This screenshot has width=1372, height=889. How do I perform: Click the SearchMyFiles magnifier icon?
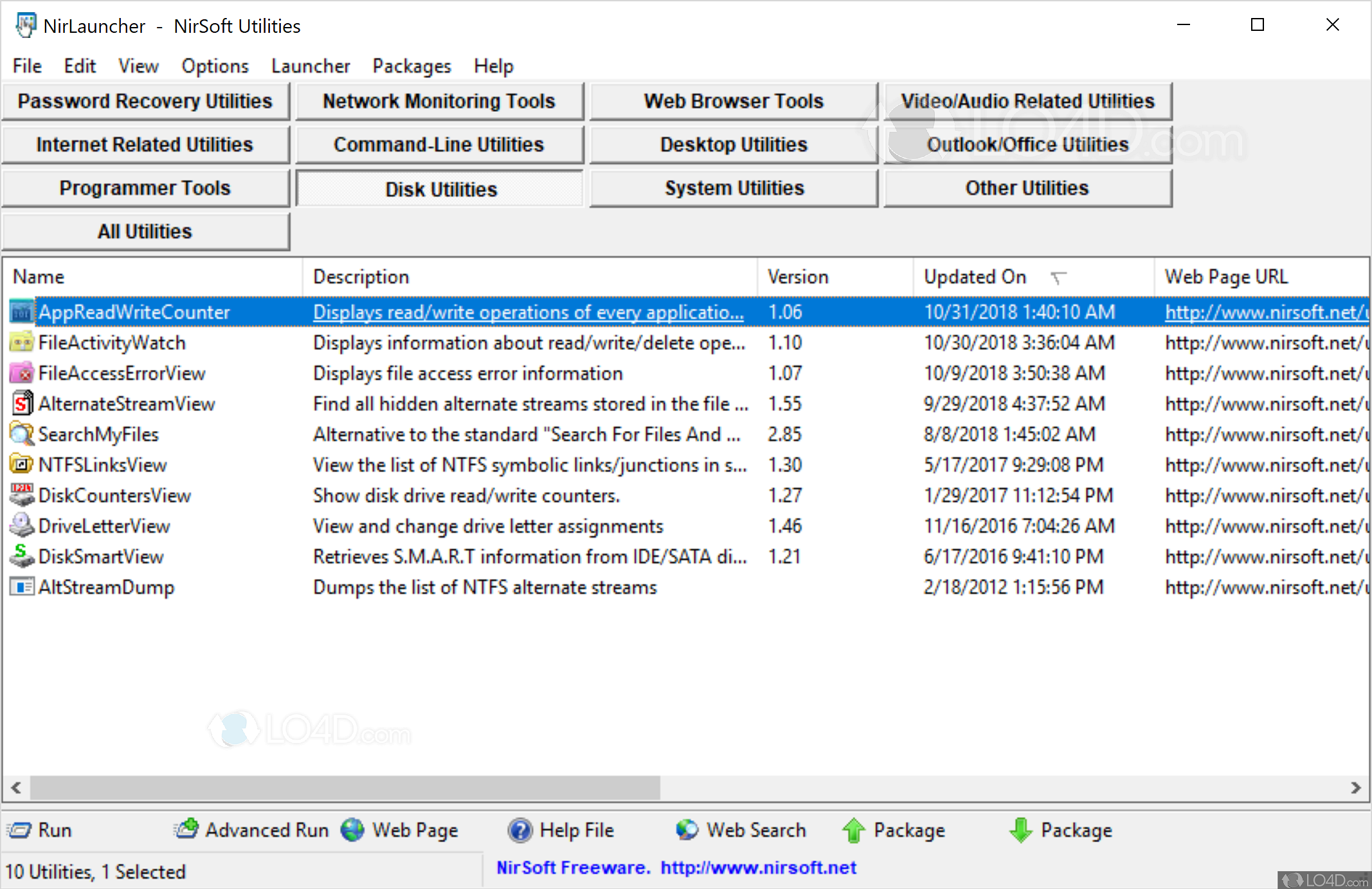click(22, 434)
